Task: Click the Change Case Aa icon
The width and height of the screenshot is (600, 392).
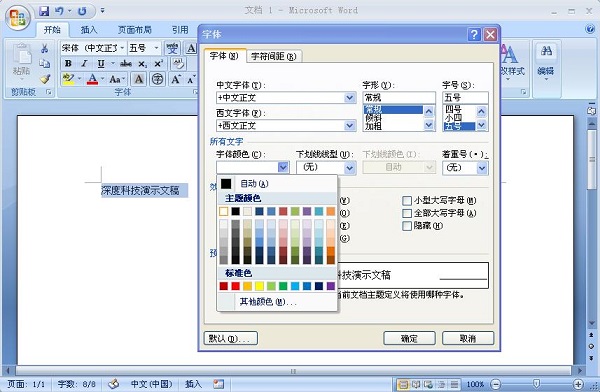Action: (115, 79)
